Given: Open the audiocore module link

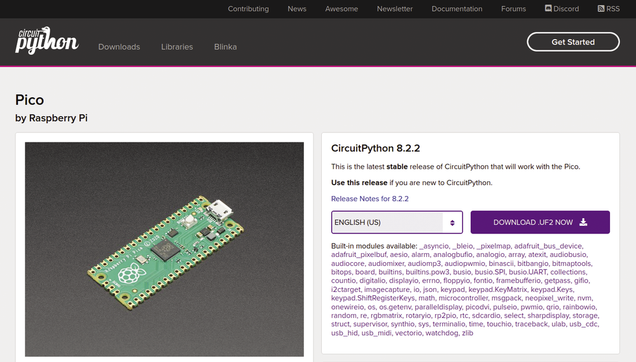Looking at the screenshot, I should 348,263.
